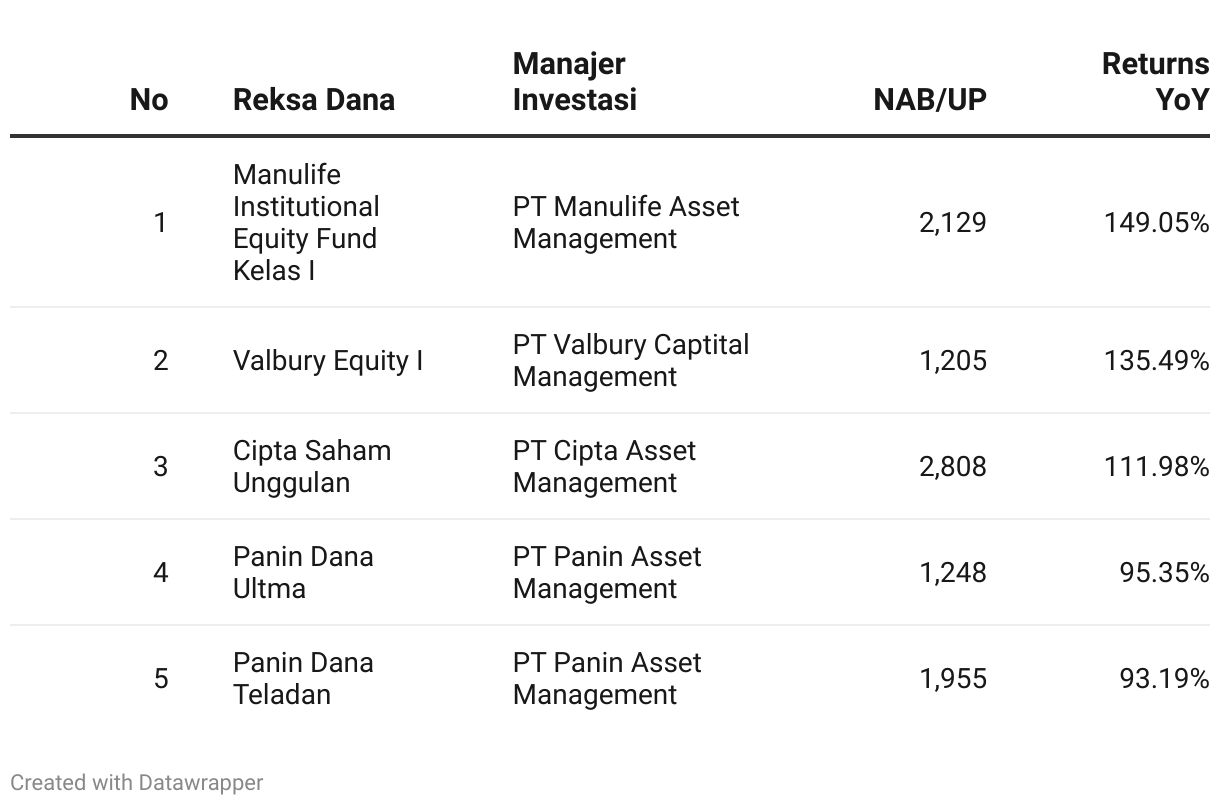Select the "NAB/UP" column header
Image resolution: width=1220 pixels, height=806 pixels.
[x=930, y=99]
